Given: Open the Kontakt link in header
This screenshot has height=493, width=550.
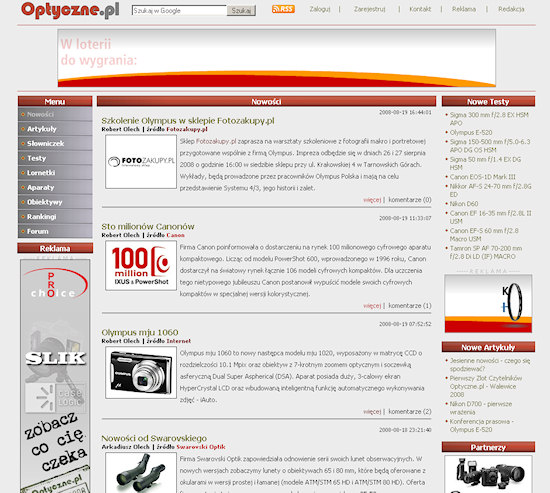Looking at the screenshot, I should pyautogui.click(x=420, y=9).
